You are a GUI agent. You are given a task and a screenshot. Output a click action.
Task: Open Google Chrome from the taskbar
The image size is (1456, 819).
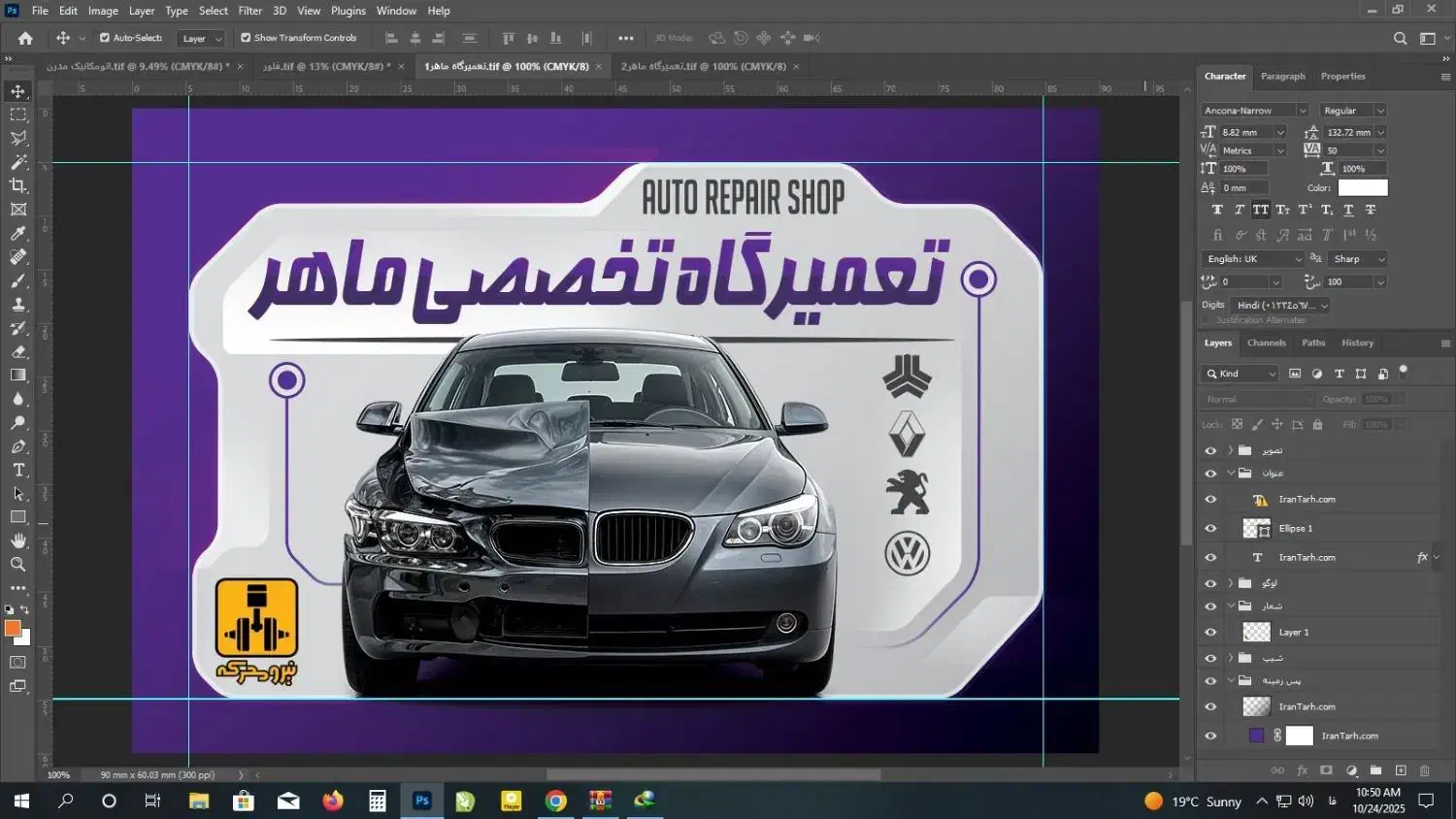pyautogui.click(x=554, y=801)
